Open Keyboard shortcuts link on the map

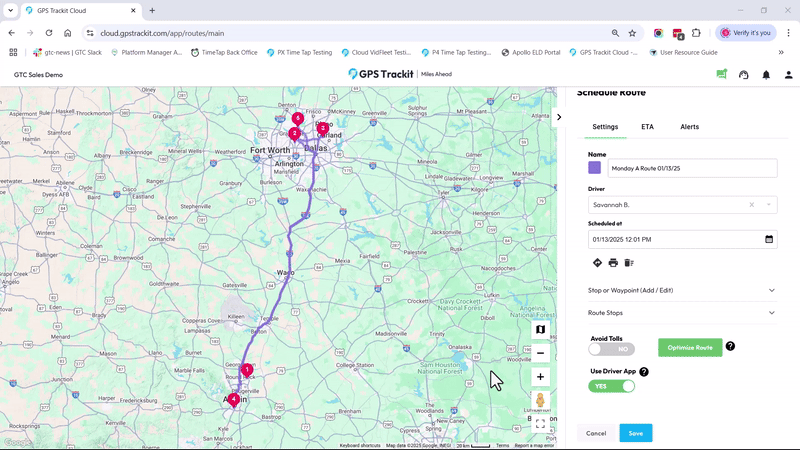(360, 445)
